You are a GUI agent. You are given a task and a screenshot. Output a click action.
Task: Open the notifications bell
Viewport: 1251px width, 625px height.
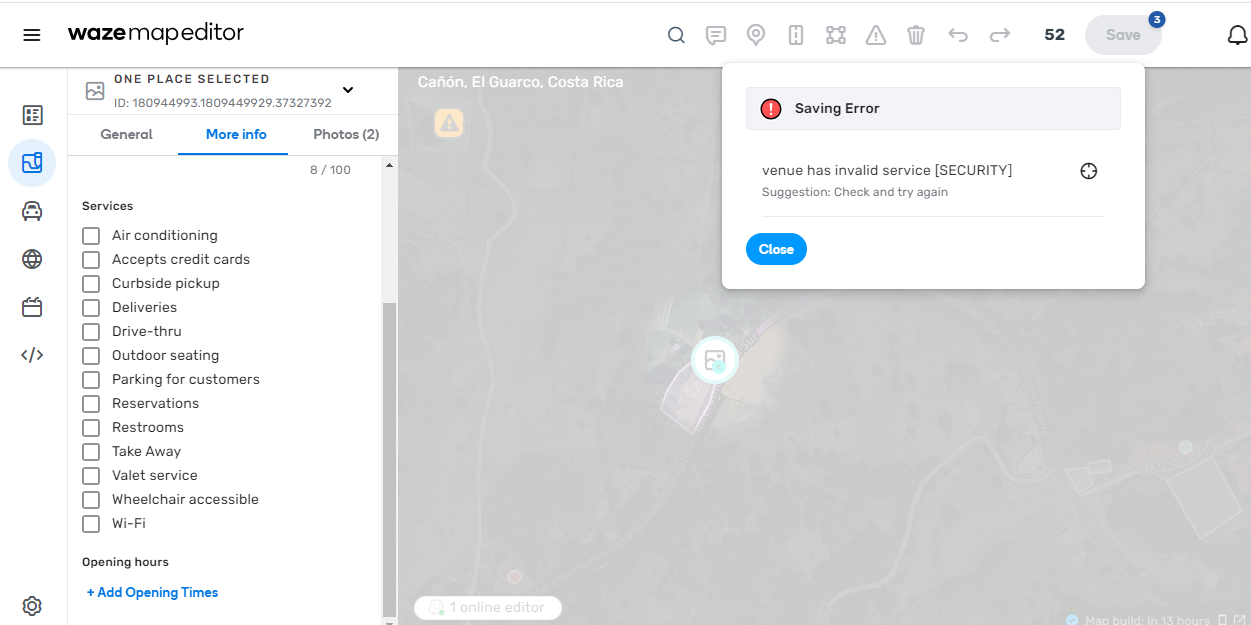point(1237,35)
